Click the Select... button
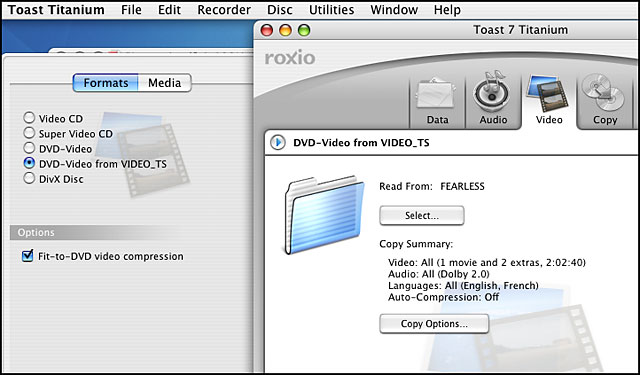This screenshot has height=375, width=640. click(422, 215)
